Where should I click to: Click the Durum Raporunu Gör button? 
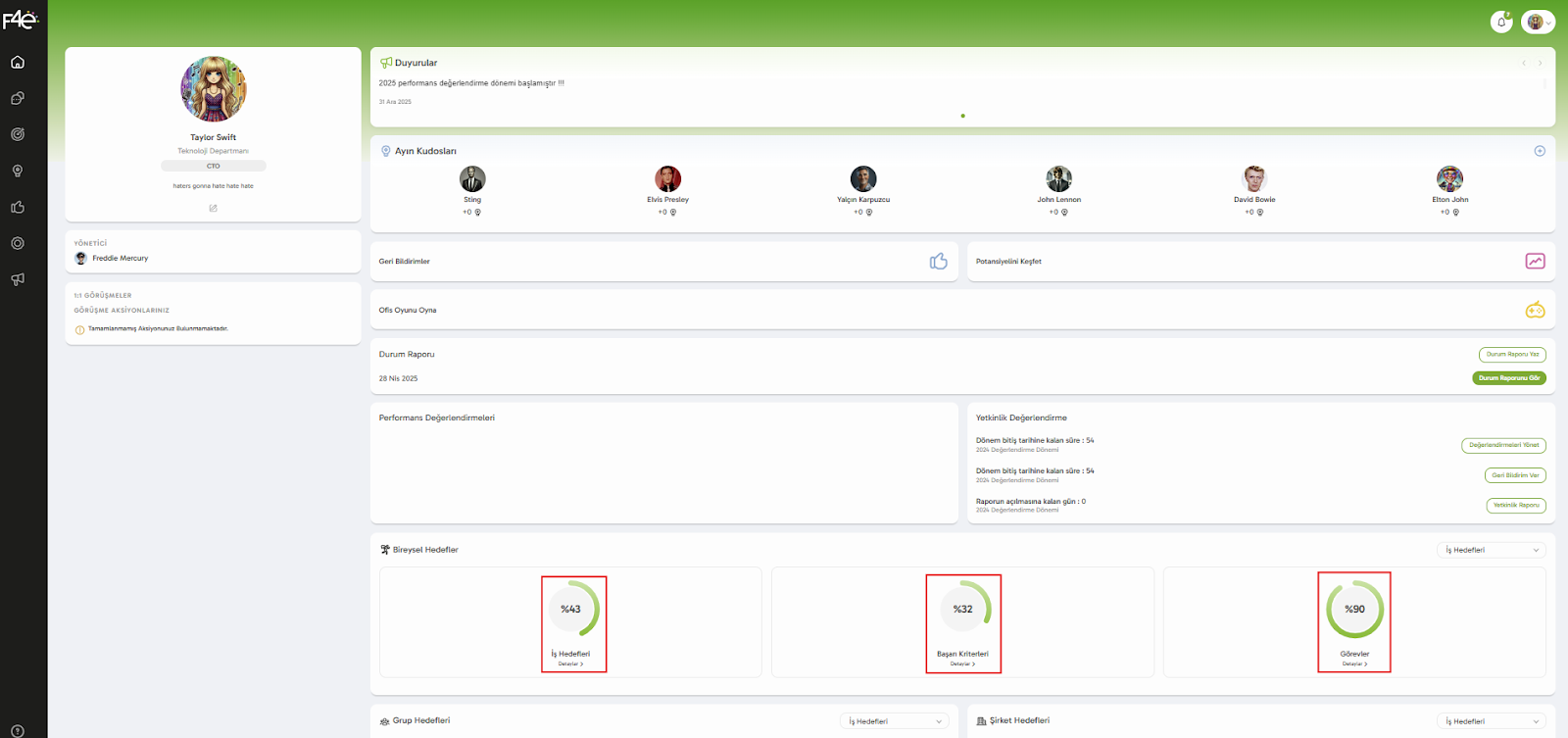1508,378
